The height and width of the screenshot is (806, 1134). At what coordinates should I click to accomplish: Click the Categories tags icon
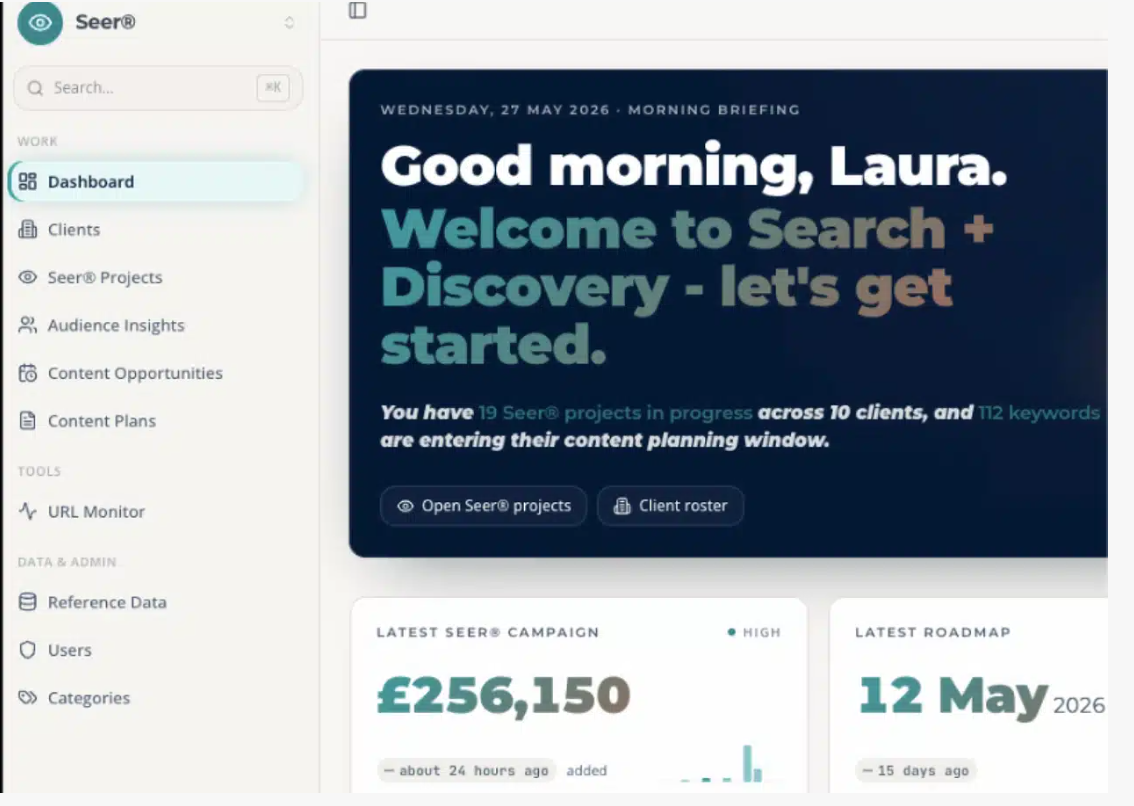click(x=27, y=697)
